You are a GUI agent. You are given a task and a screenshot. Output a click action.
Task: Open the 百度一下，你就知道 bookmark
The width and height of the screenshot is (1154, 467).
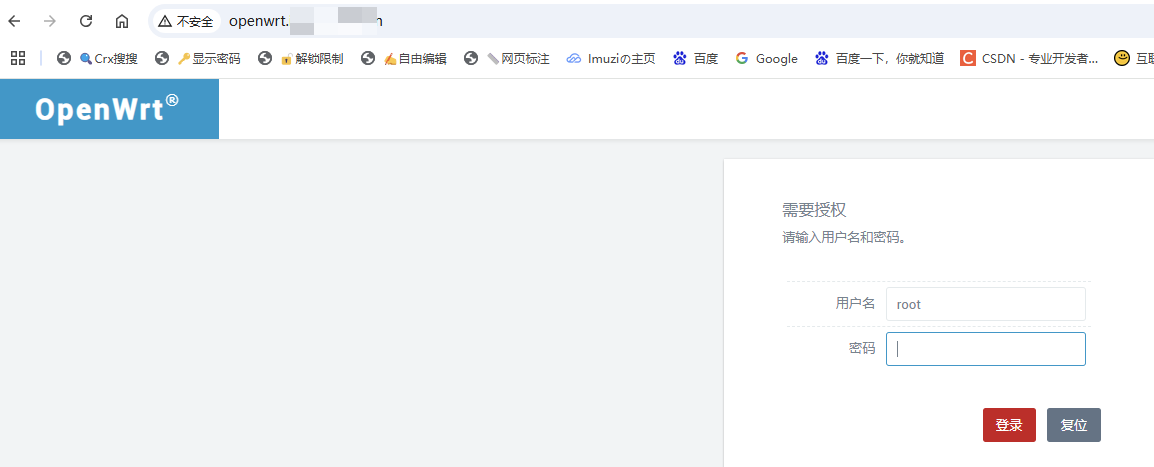(x=879, y=59)
